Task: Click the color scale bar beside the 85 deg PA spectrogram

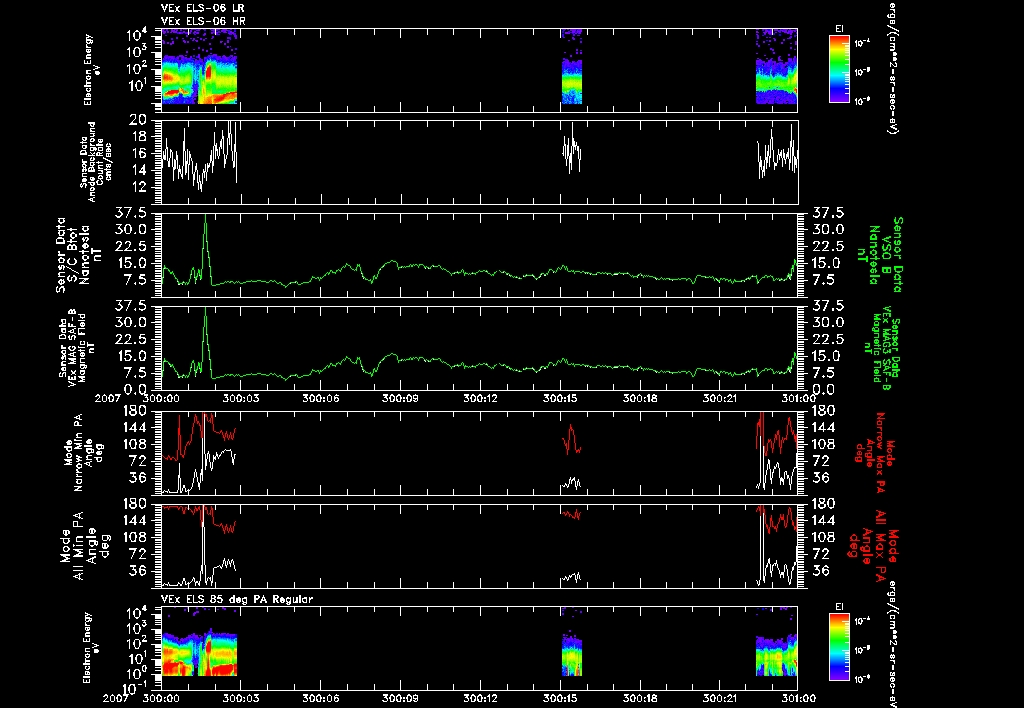Action: click(839, 647)
